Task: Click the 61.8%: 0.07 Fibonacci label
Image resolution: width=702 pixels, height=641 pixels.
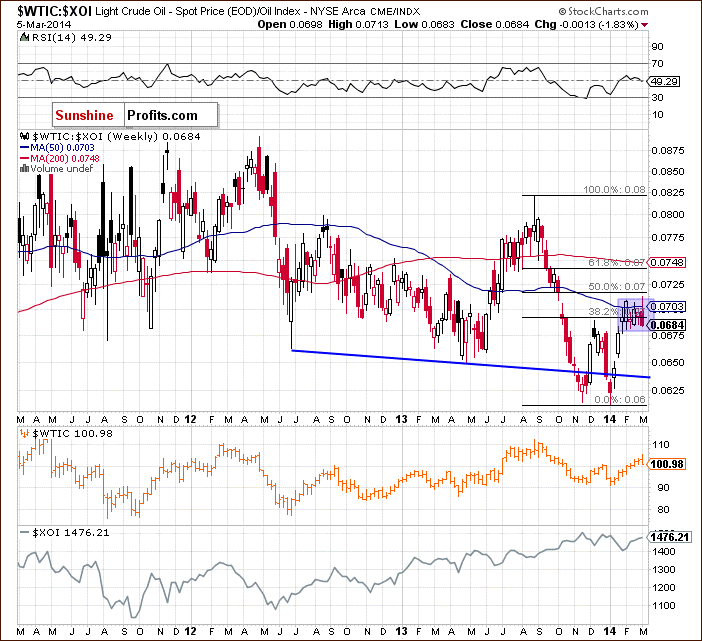Action: click(616, 262)
